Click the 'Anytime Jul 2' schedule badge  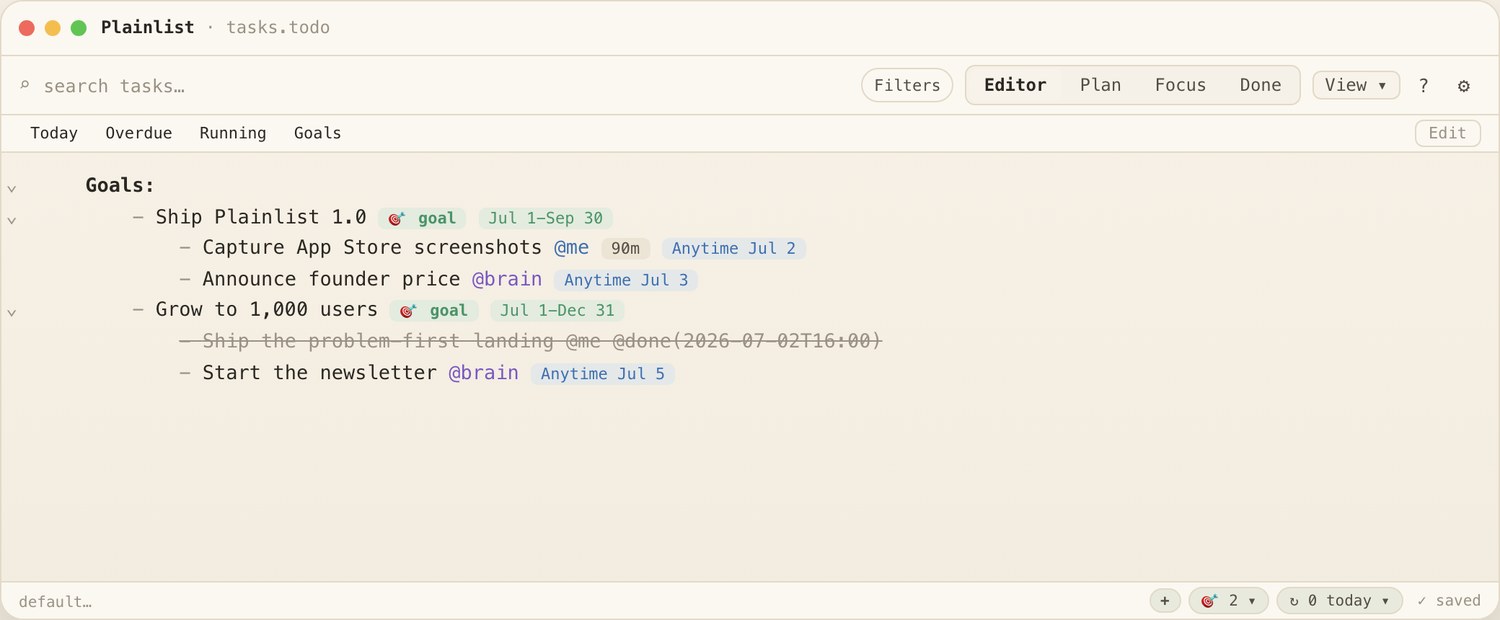pos(734,249)
